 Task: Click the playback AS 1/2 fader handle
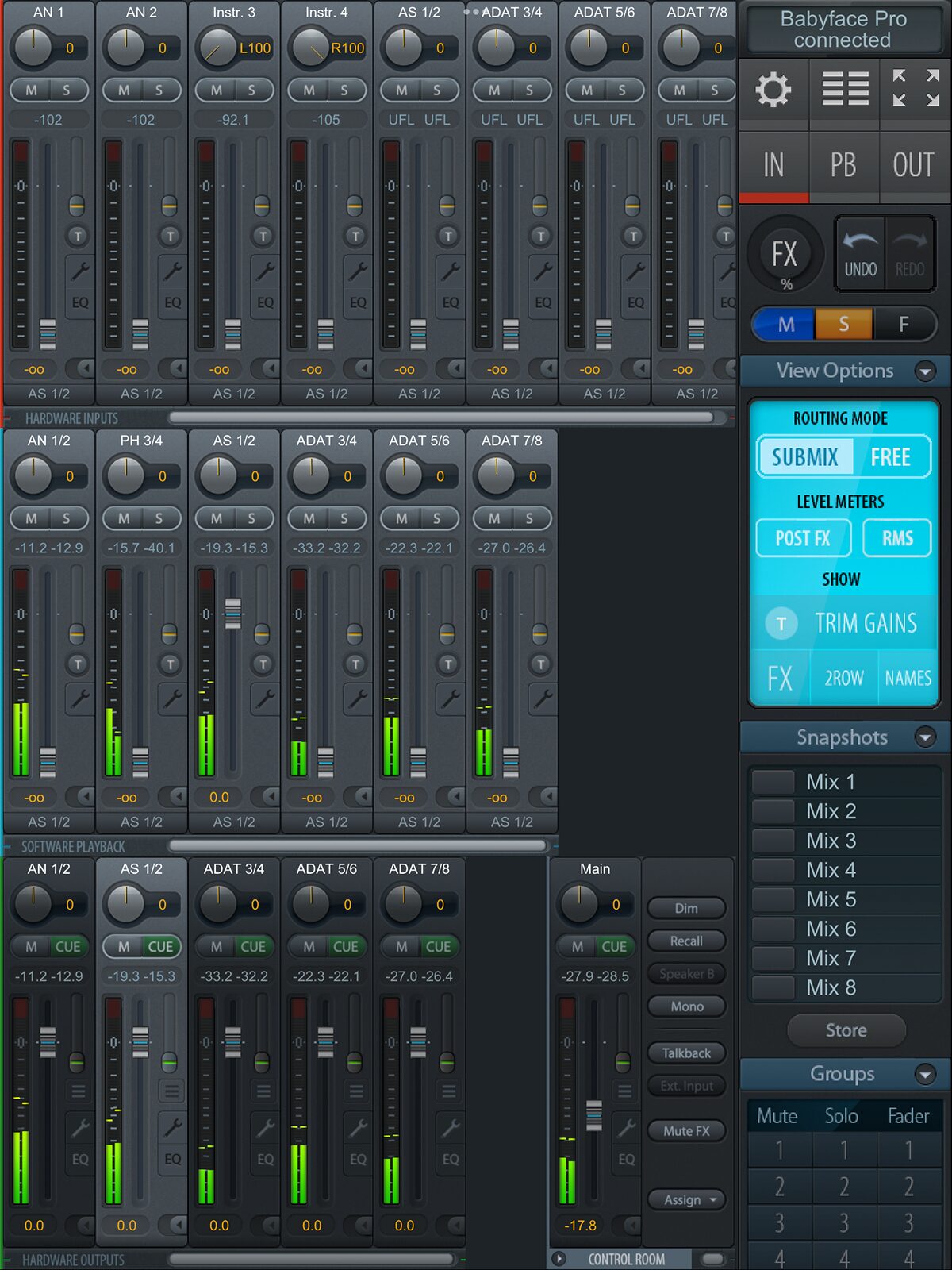(x=232, y=614)
